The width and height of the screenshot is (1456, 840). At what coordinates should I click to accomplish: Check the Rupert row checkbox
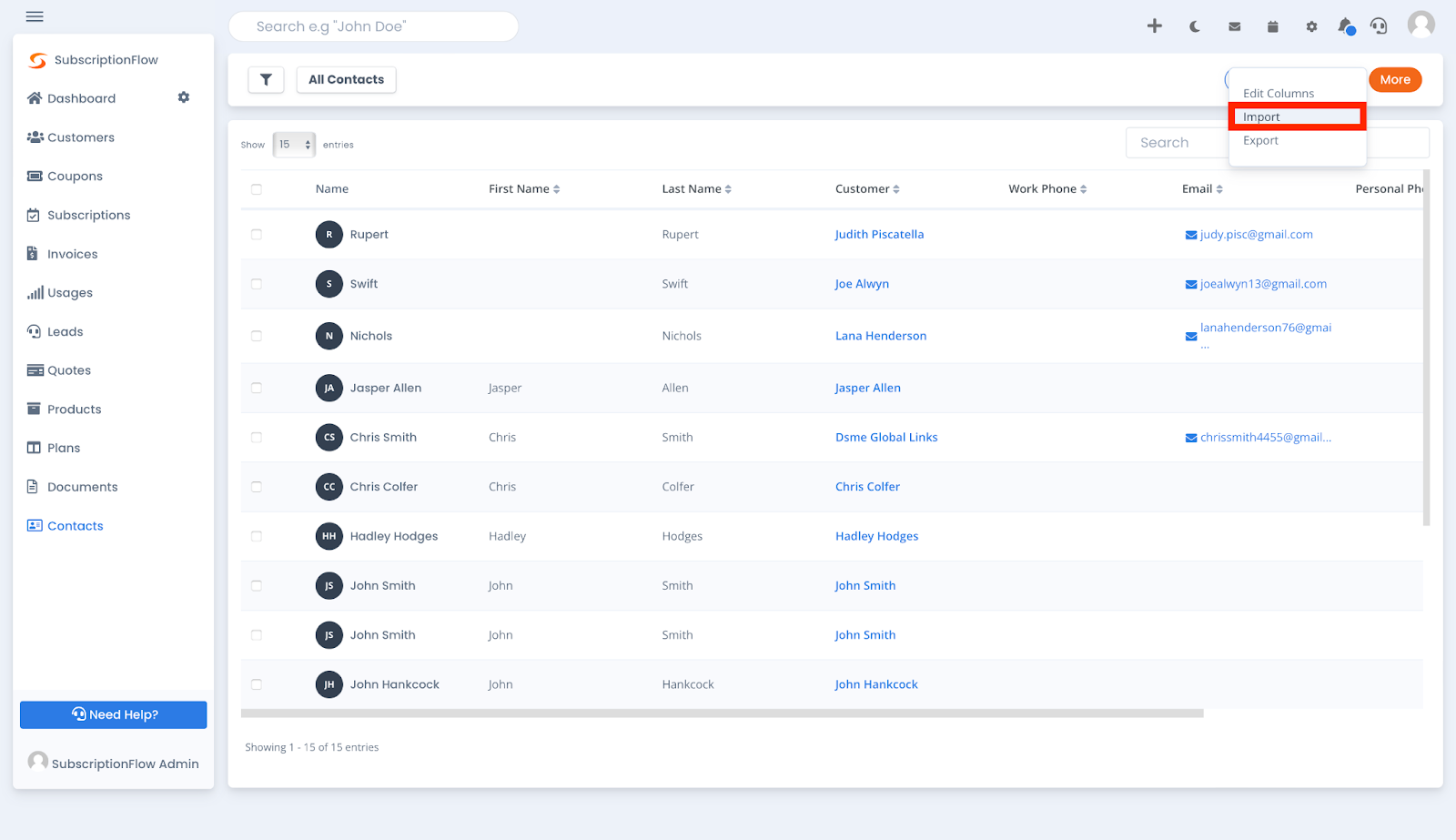click(x=257, y=235)
